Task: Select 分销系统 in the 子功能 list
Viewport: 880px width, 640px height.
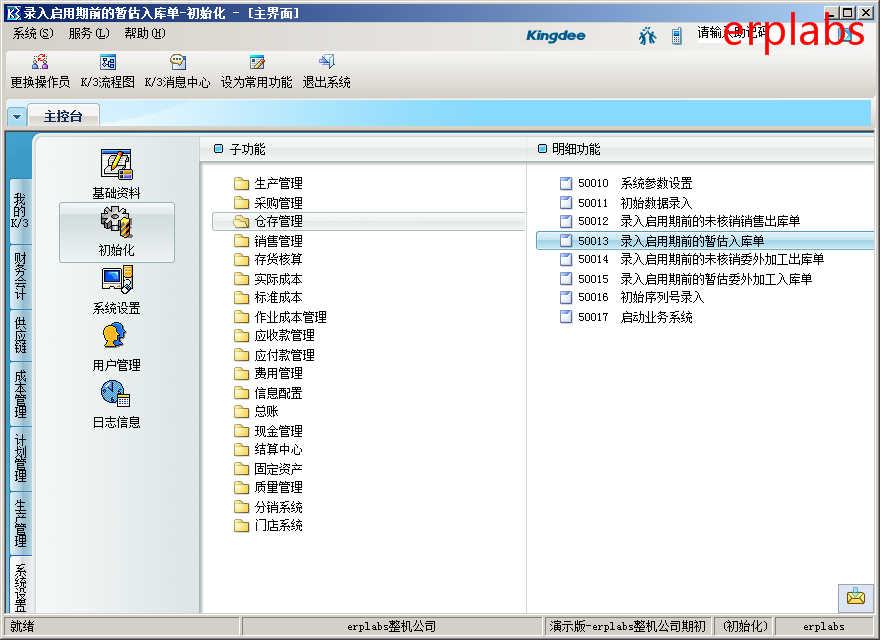Action: point(278,507)
